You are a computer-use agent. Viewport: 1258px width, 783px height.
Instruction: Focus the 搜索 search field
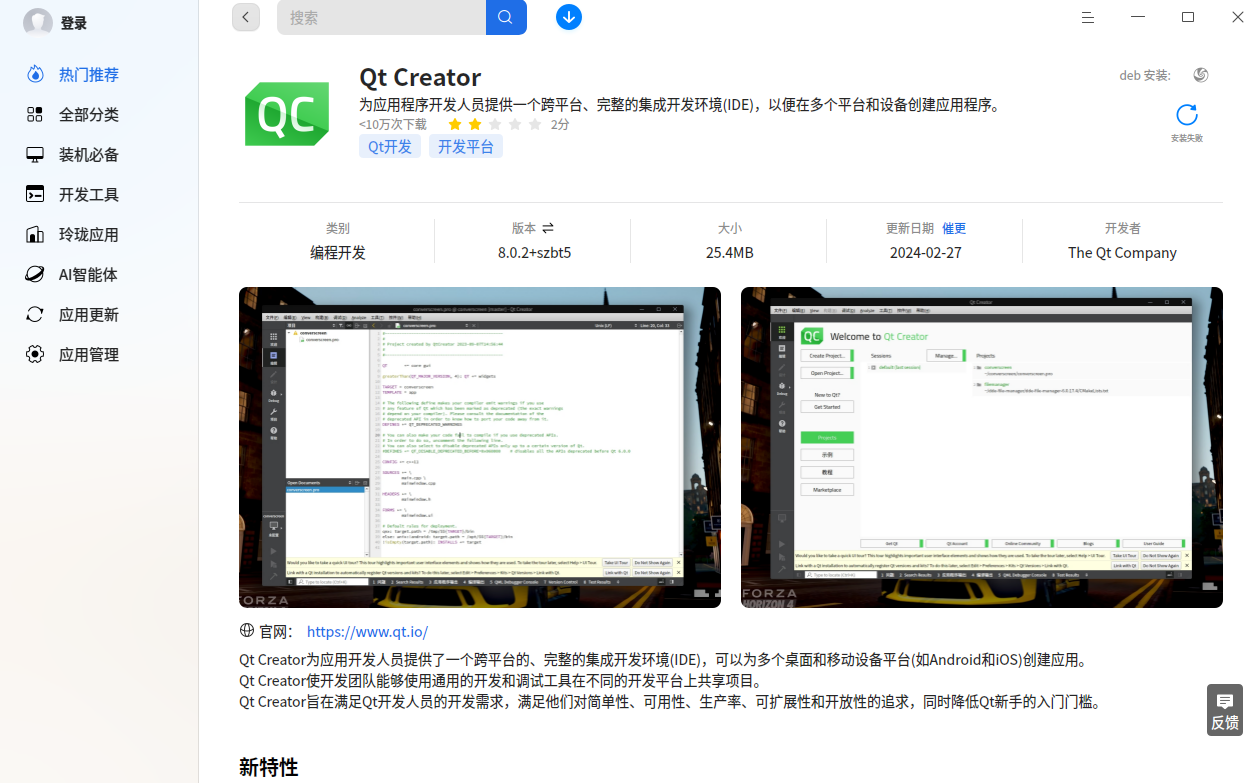382,17
